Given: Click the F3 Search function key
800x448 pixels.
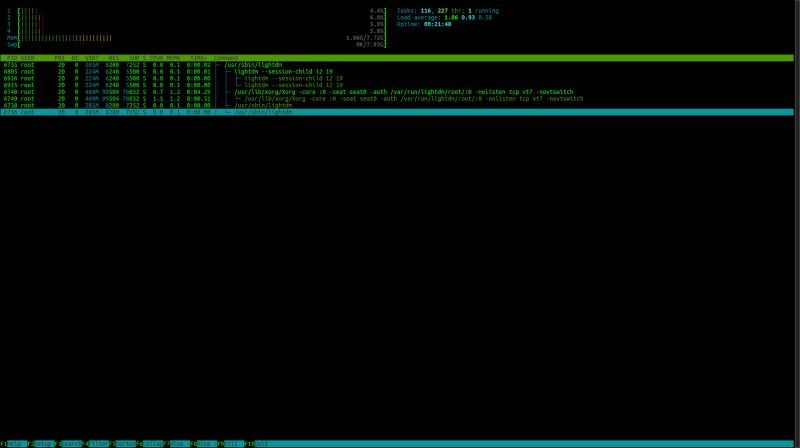Looking at the screenshot, I should pyautogui.click(x=68, y=444).
